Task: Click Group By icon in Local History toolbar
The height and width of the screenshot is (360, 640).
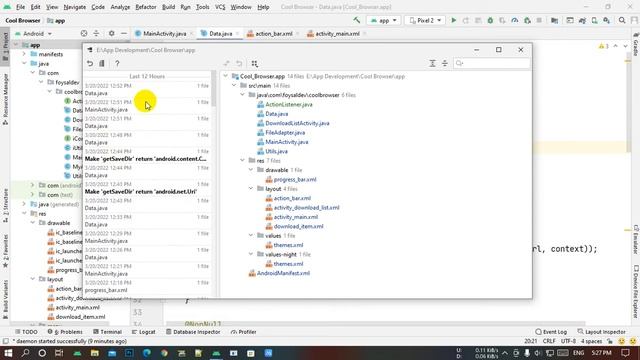Action: click(x=255, y=63)
